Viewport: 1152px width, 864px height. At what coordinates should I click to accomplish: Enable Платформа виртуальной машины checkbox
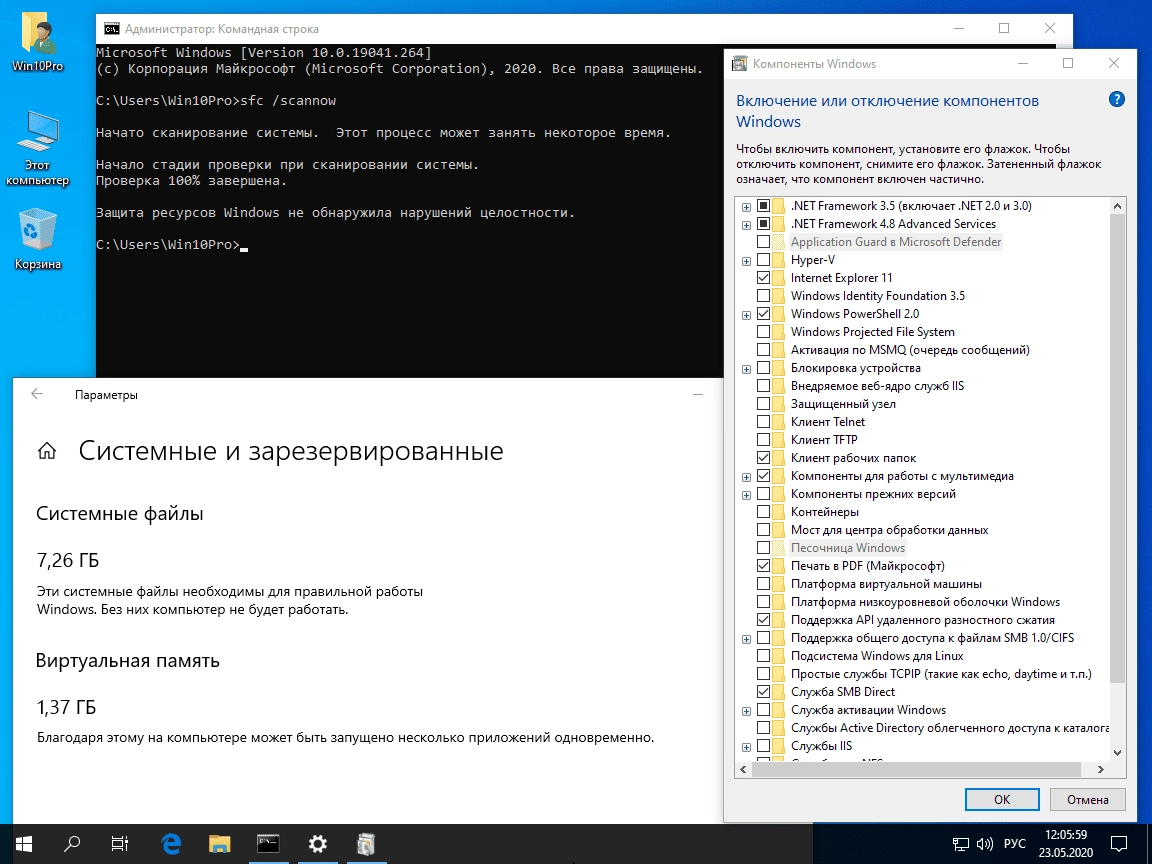(x=763, y=583)
